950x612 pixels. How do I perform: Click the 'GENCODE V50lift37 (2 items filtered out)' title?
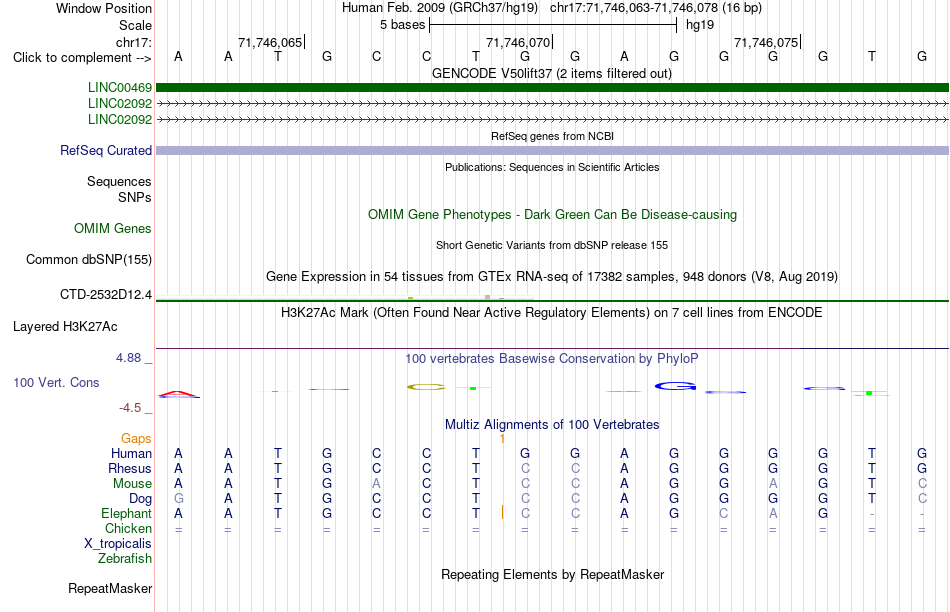552,74
